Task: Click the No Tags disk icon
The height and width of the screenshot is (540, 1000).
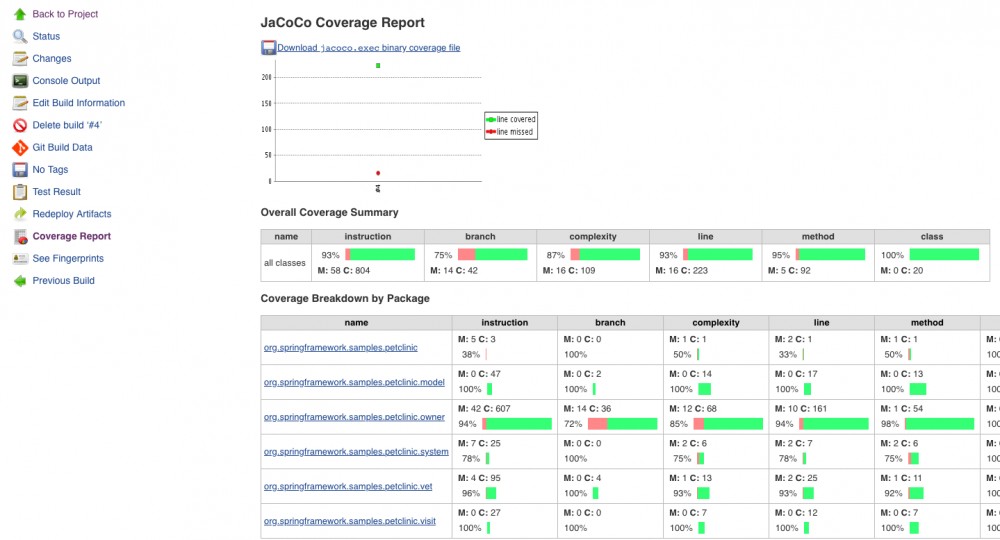Action: [20, 170]
